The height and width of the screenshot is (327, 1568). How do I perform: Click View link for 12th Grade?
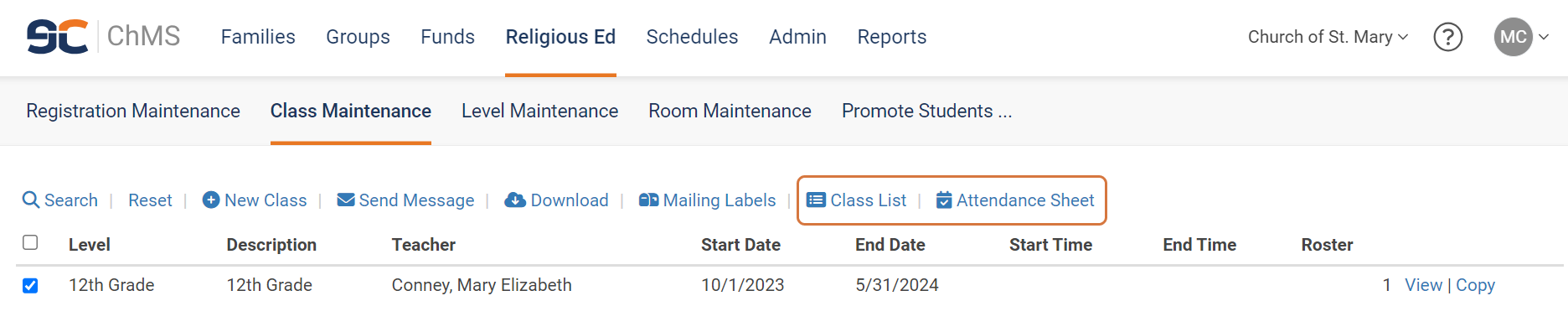(x=1423, y=285)
